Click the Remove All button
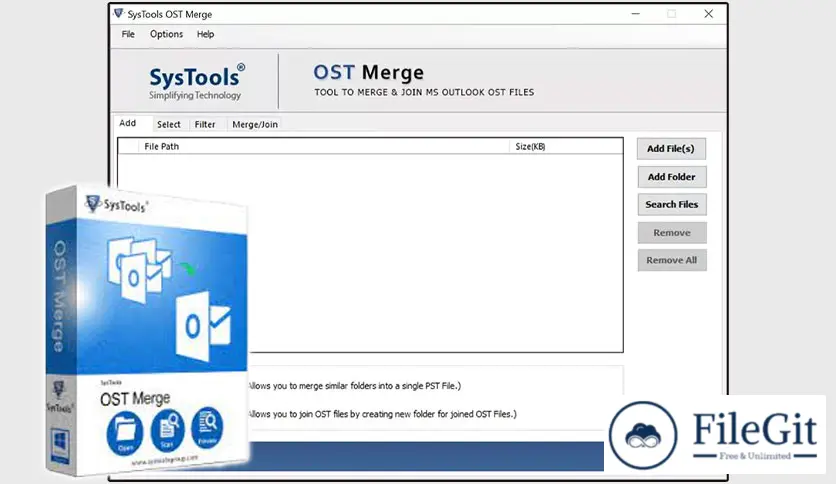The image size is (836, 484). (x=672, y=261)
